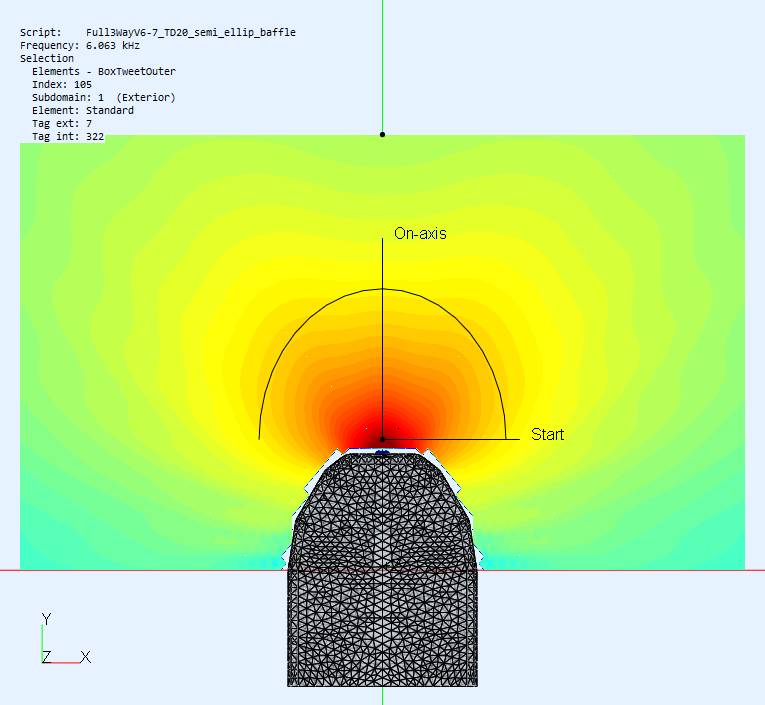Click the 'Index: 105' line

pyautogui.click(x=62, y=84)
